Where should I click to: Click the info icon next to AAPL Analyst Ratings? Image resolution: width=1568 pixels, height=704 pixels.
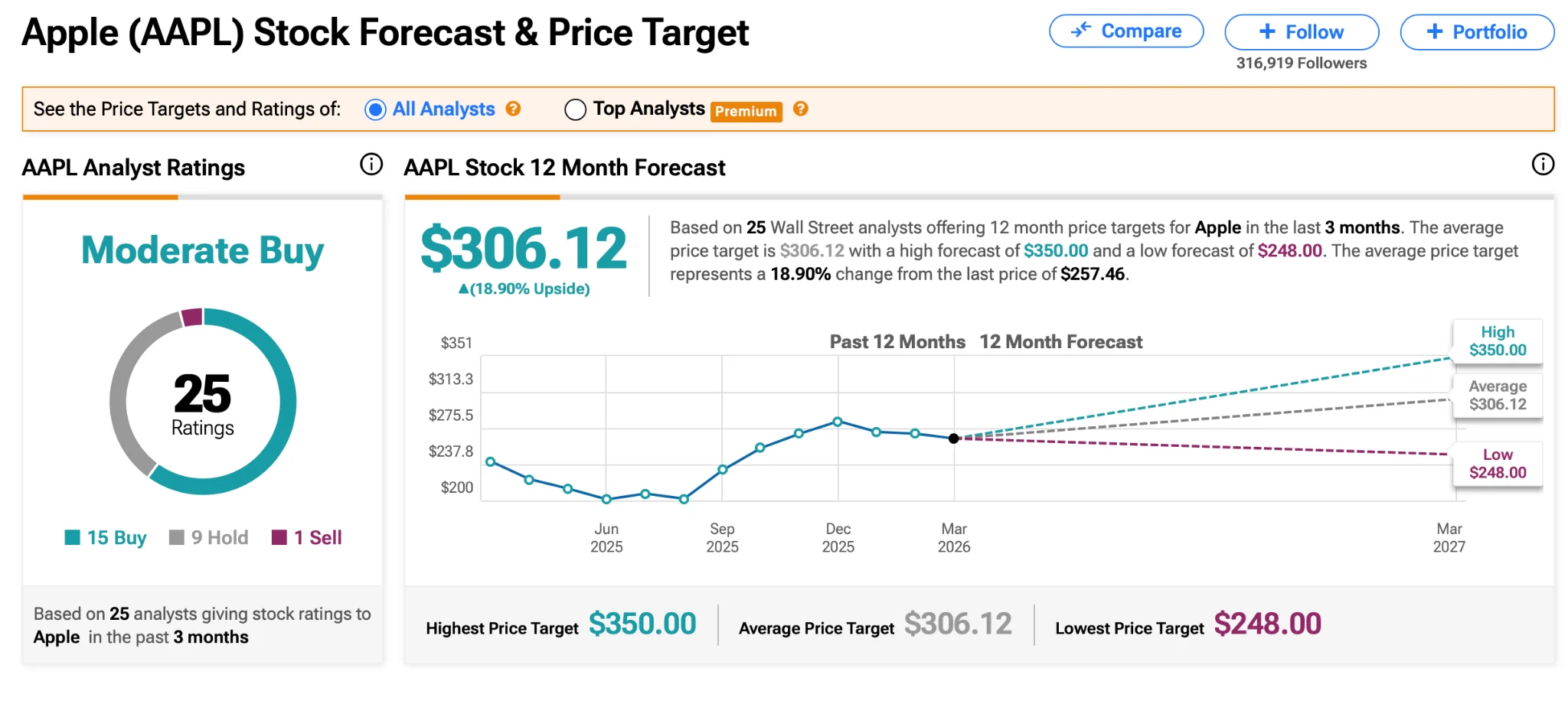pos(371,165)
